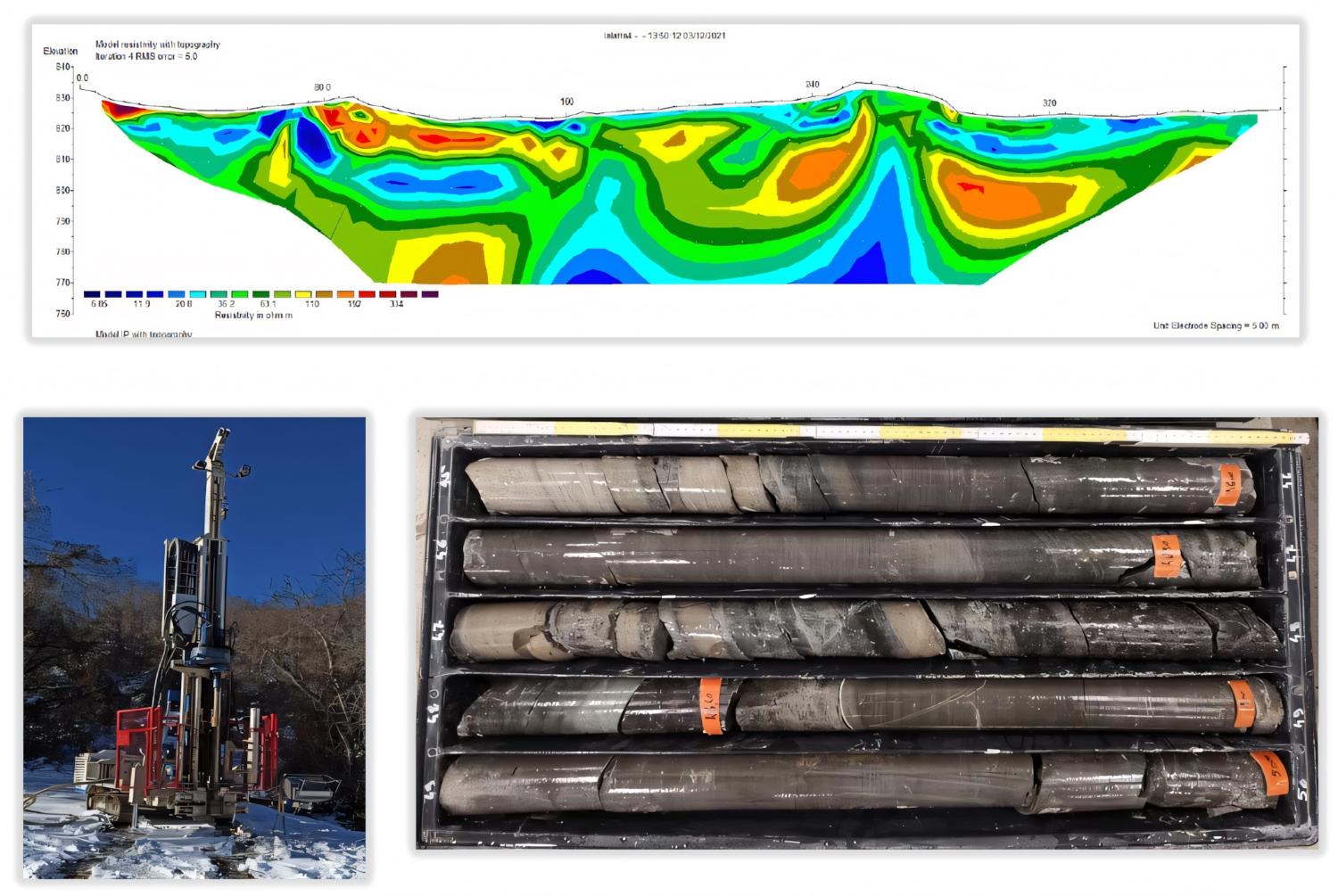Click the "80.0" distance marker
The height and width of the screenshot is (896, 1338).
(322, 87)
